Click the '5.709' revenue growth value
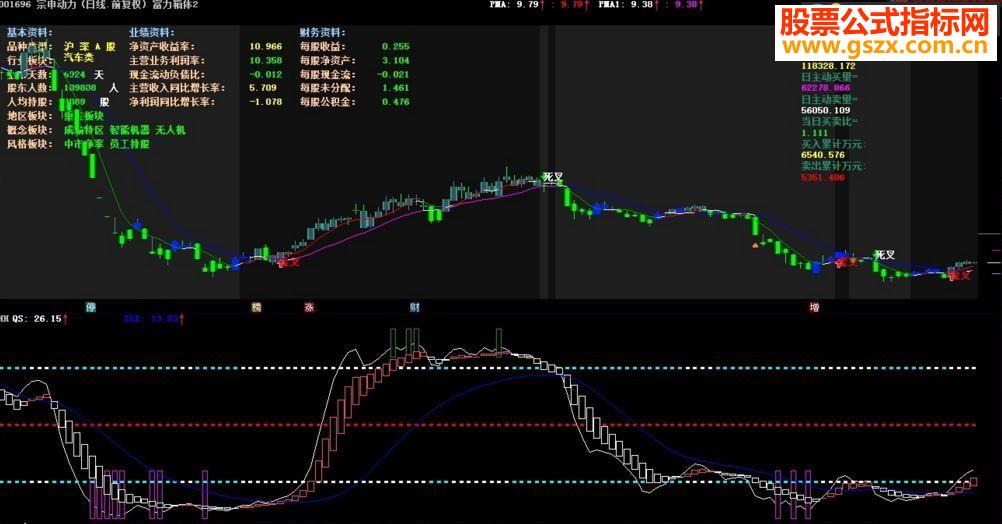 point(263,88)
